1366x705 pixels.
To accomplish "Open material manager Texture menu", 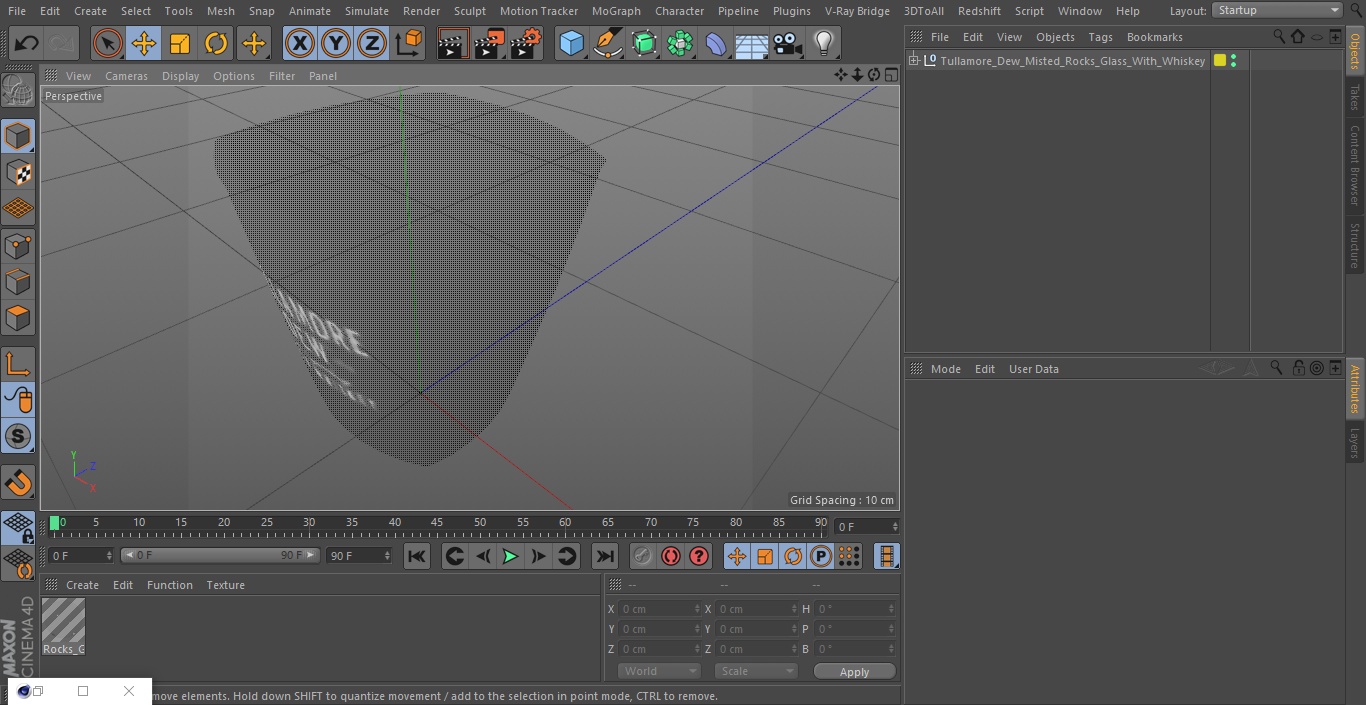I will click(x=225, y=585).
